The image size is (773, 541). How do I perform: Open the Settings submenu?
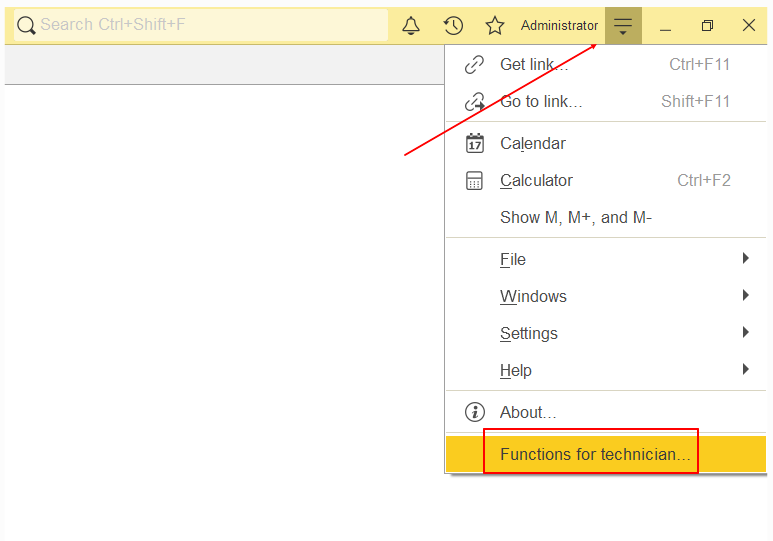[x=606, y=333]
